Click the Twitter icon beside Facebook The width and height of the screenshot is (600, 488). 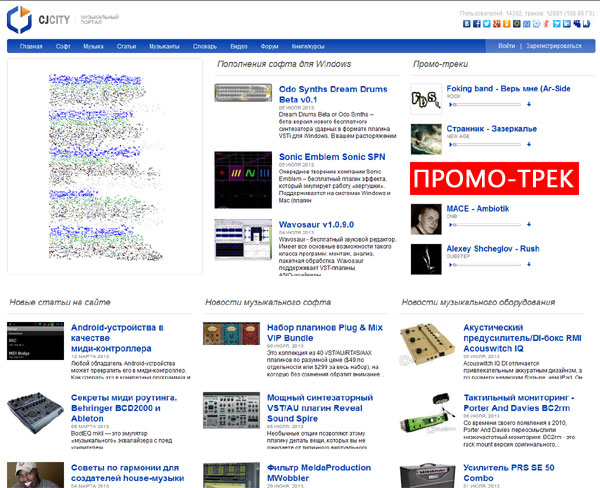tap(486, 24)
